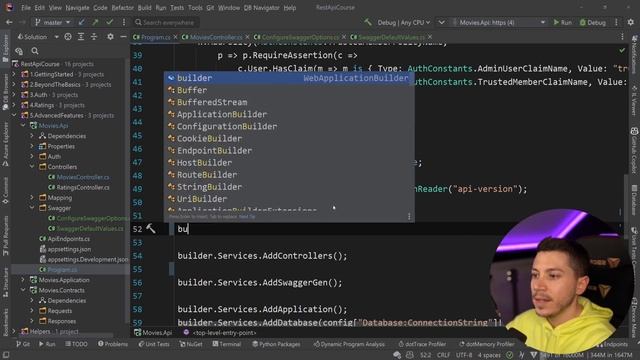The image size is (640, 360).
Task: Open the TODO tool window
Action: (x=76, y=344)
